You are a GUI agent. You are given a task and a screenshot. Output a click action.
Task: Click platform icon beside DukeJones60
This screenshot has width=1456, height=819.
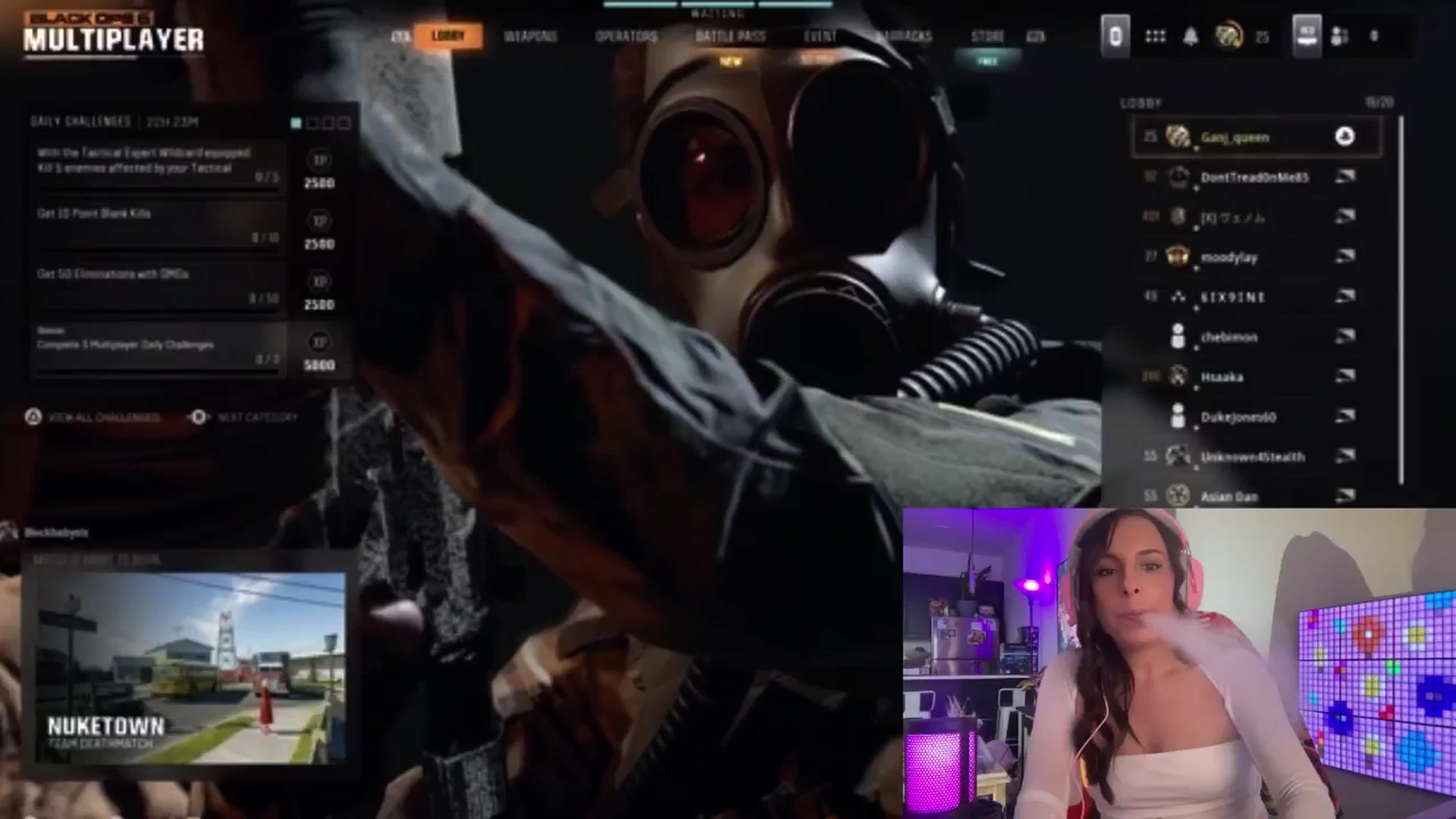(1345, 416)
